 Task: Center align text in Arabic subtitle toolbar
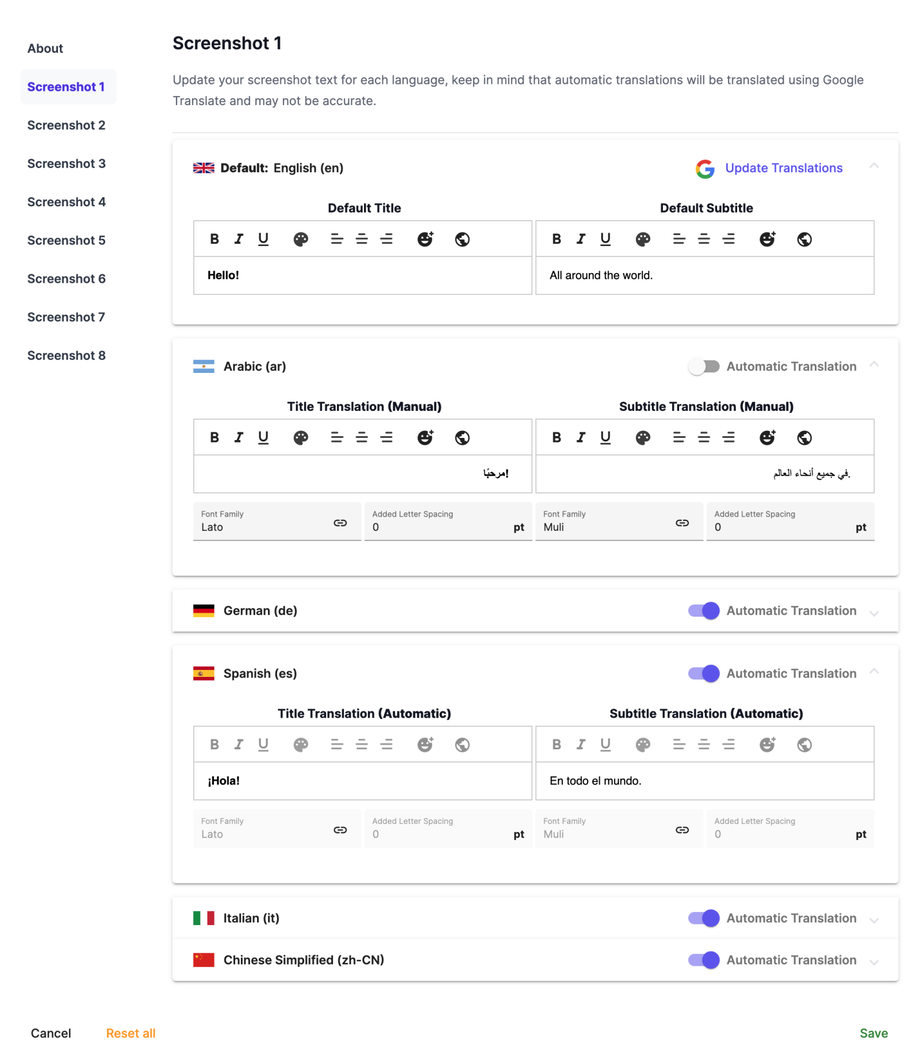coord(704,437)
